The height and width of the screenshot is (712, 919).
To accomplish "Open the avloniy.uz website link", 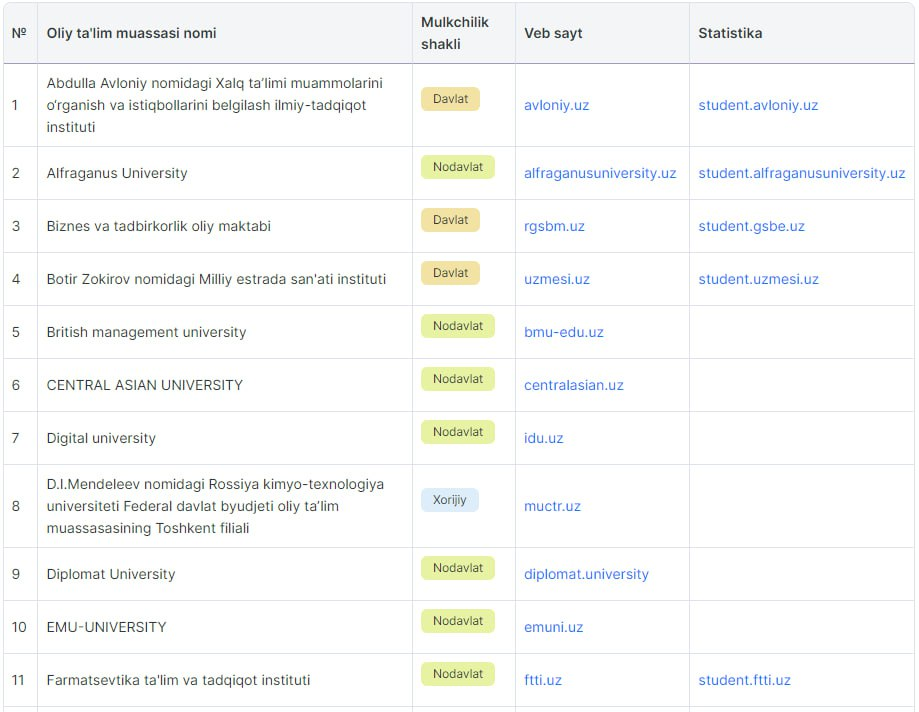I will [556, 105].
